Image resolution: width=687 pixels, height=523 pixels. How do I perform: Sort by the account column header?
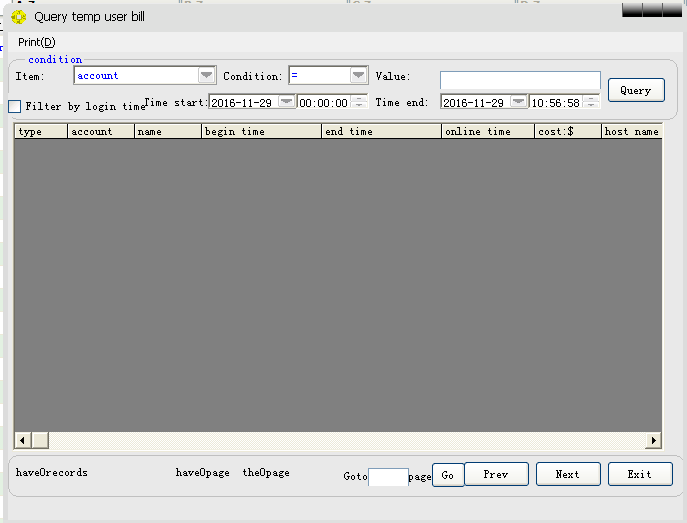[101, 131]
